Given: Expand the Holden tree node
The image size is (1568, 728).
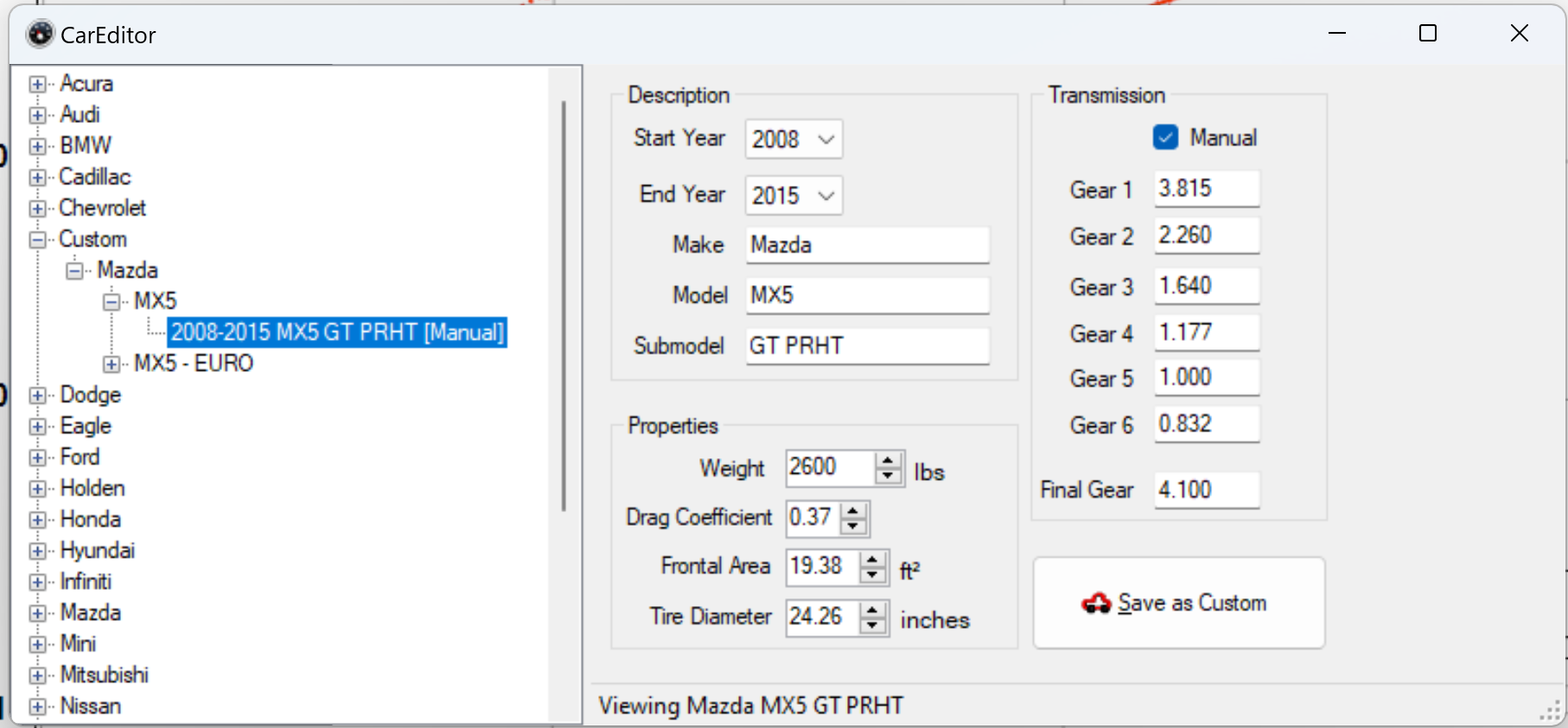Looking at the screenshot, I should point(37,489).
